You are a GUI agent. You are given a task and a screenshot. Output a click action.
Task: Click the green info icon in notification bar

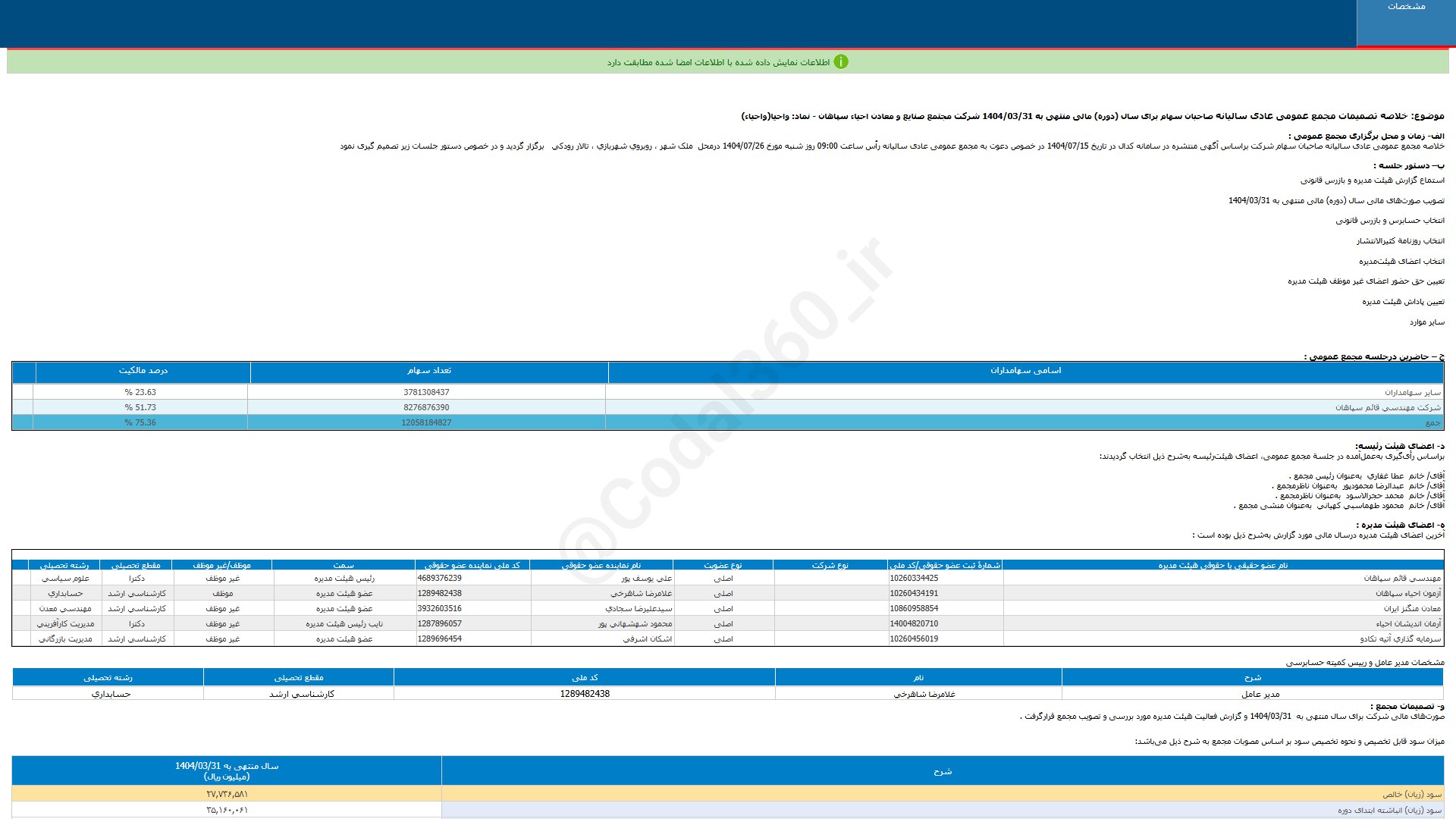pyautogui.click(x=840, y=62)
